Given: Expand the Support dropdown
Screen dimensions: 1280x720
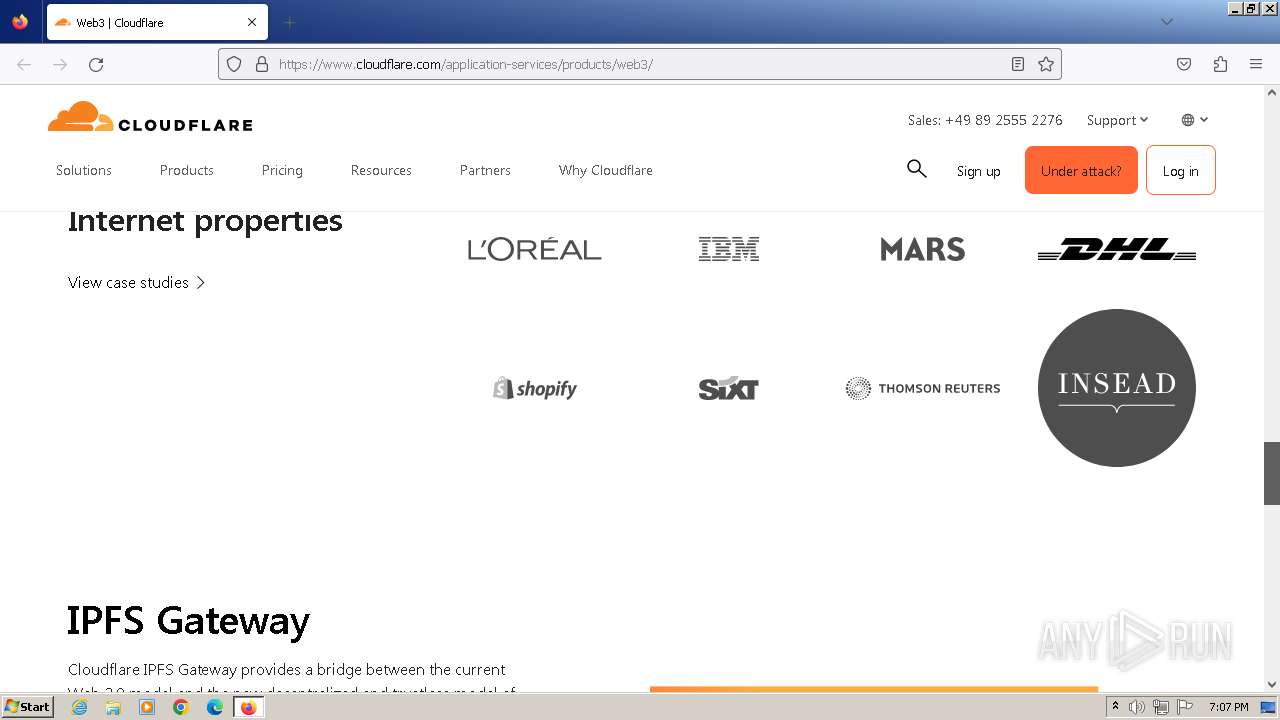Looking at the screenshot, I should tap(1117, 120).
